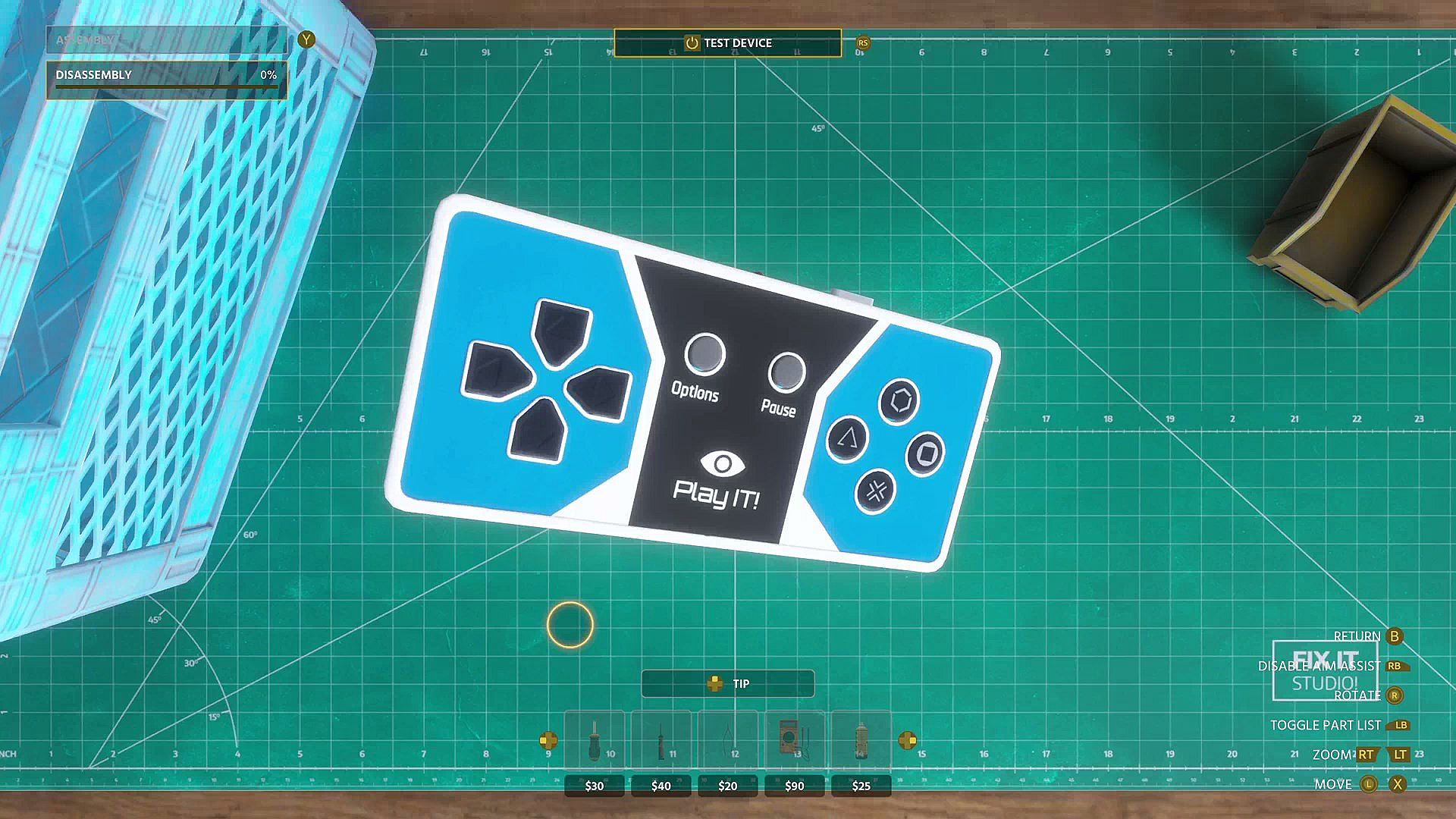Click the eye logo above Play IT!

pos(723,463)
